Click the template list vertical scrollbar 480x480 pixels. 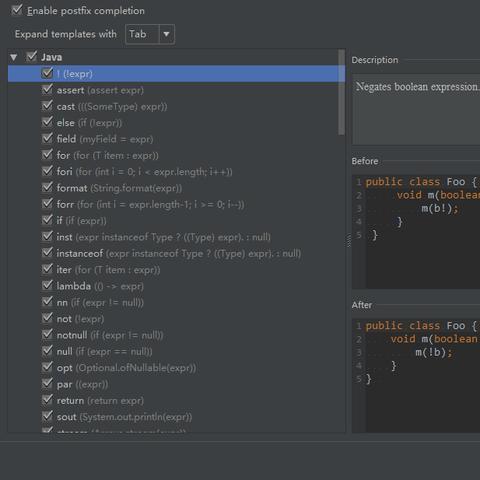[341, 92]
